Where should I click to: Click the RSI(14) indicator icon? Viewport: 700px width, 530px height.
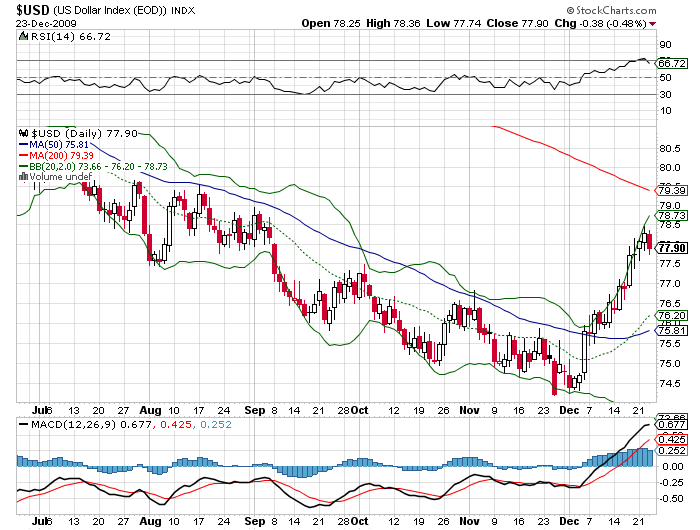23,36
